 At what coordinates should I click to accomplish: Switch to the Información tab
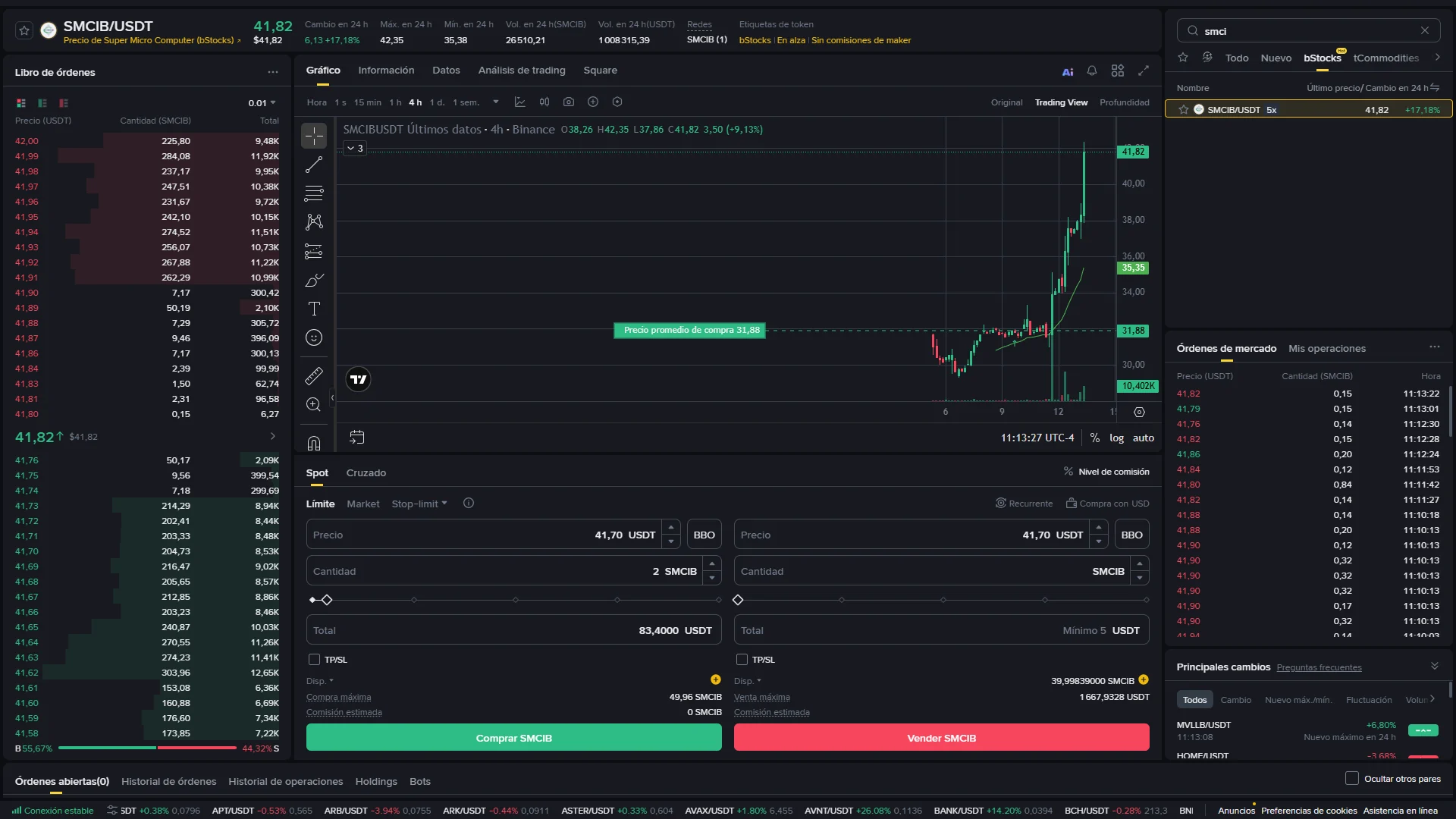click(386, 71)
